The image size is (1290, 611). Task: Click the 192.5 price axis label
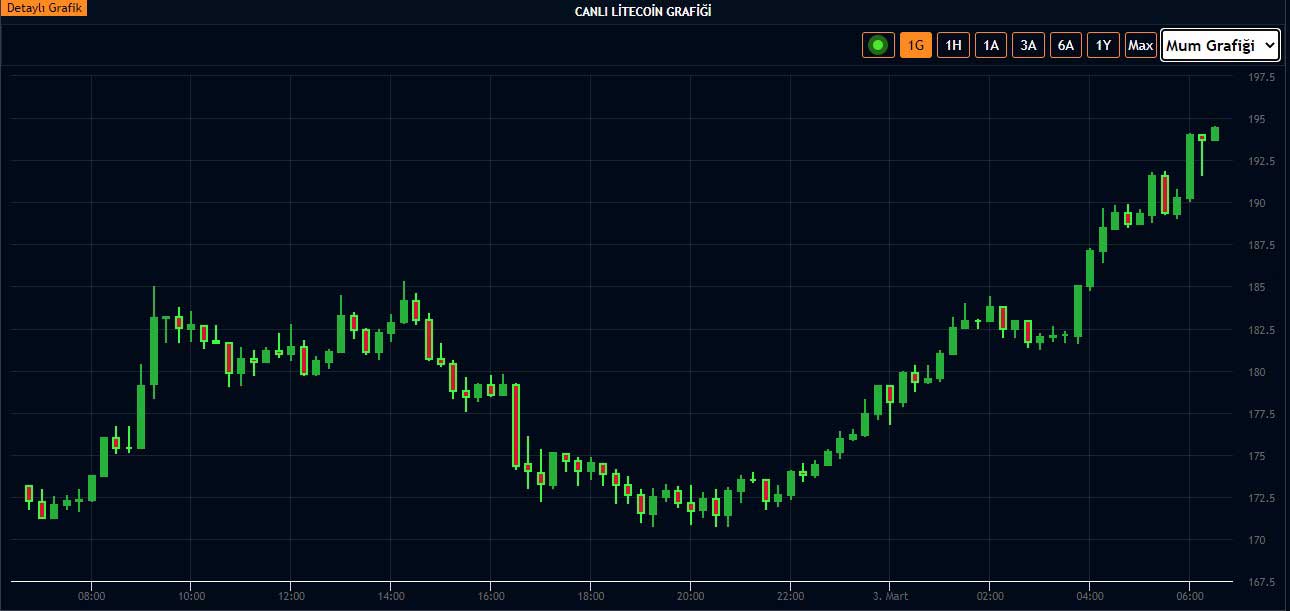pos(1262,161)
